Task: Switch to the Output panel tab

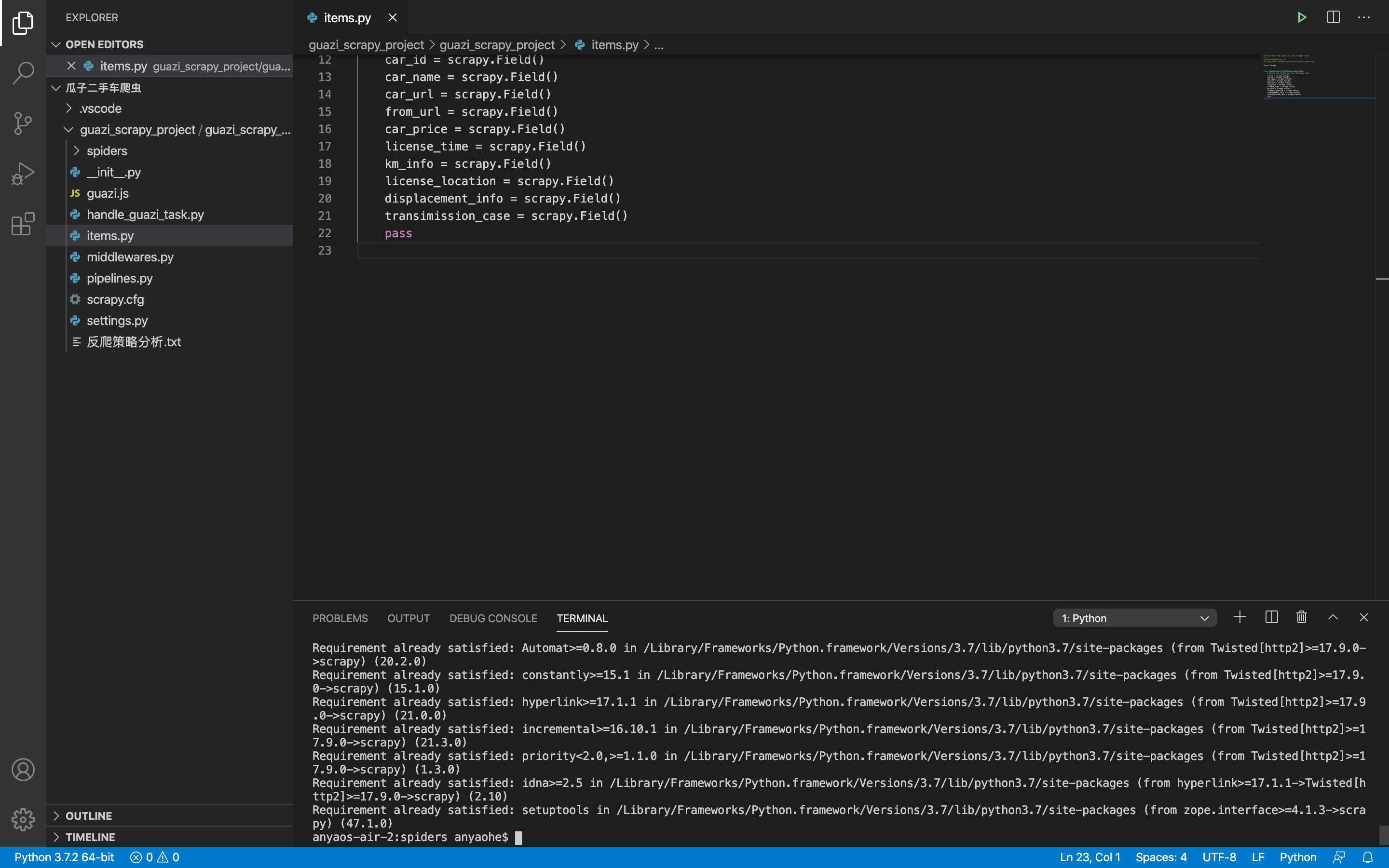Action: point(409,618)
